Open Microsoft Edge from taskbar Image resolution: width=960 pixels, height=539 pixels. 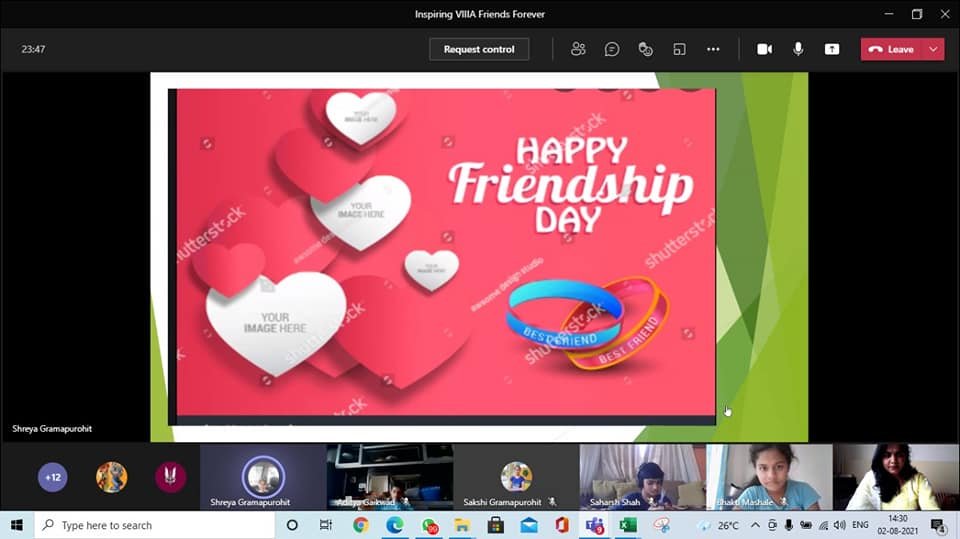[395, 525]
